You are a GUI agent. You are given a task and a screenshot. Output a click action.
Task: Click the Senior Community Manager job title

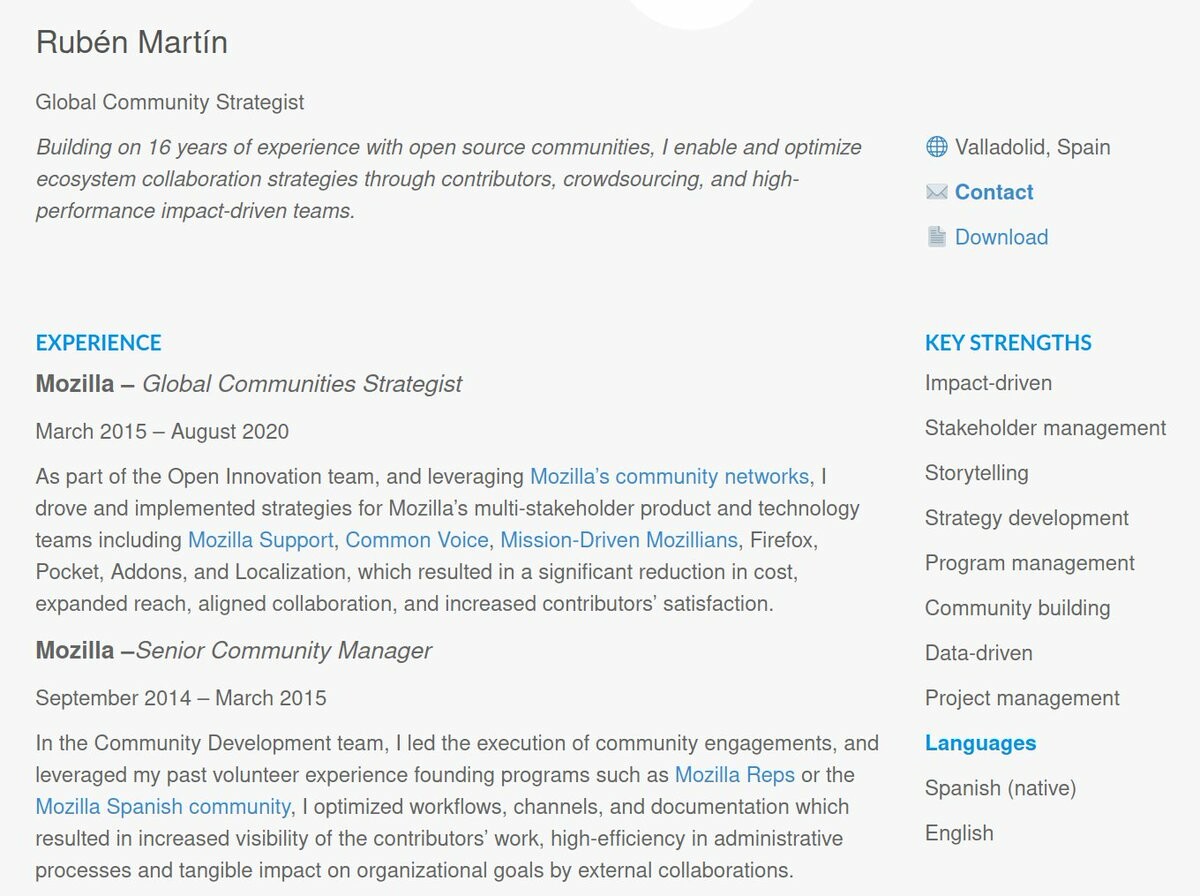click(x=284, y=651)
